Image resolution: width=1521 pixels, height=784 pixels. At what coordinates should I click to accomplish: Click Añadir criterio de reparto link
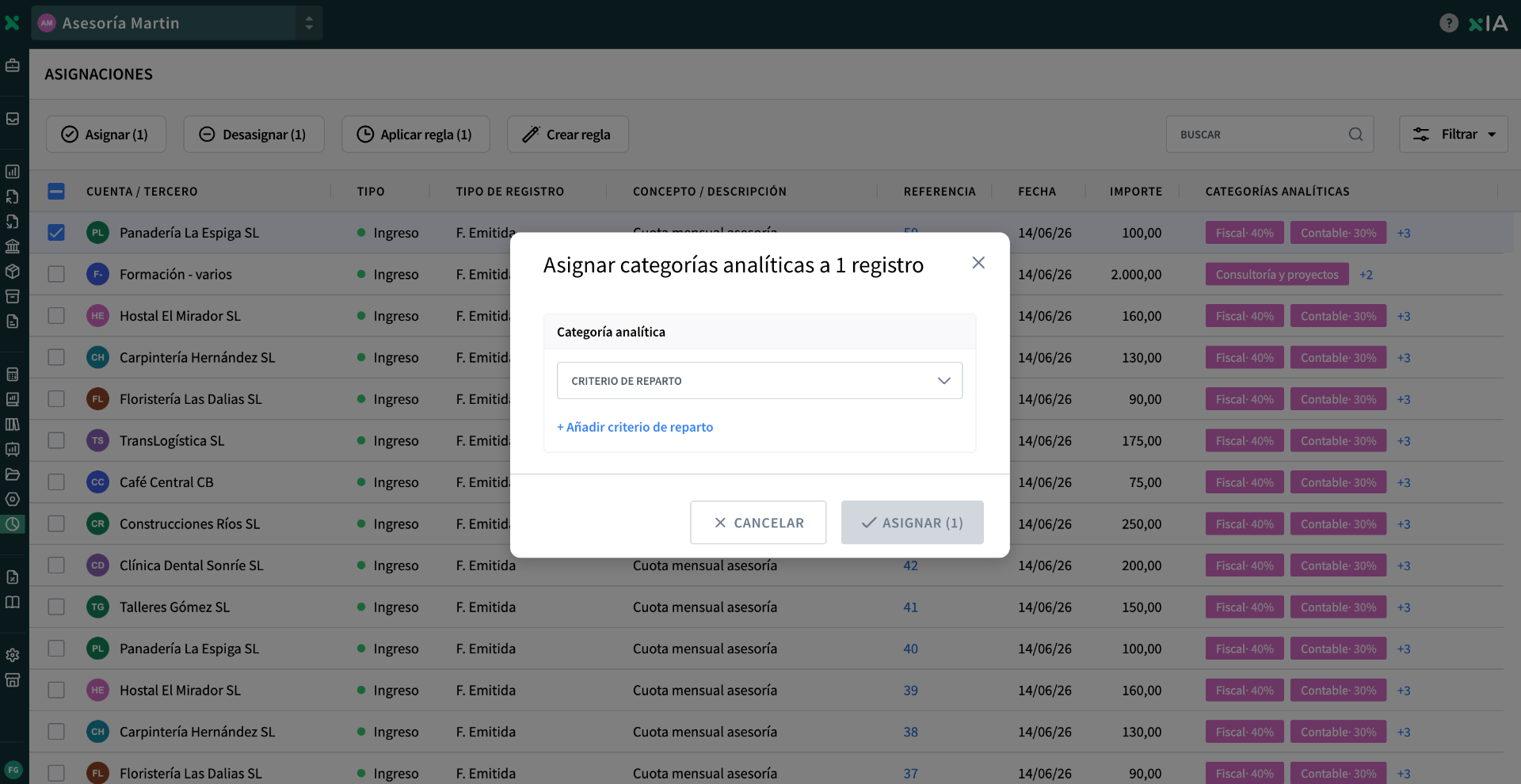[635, 427]
